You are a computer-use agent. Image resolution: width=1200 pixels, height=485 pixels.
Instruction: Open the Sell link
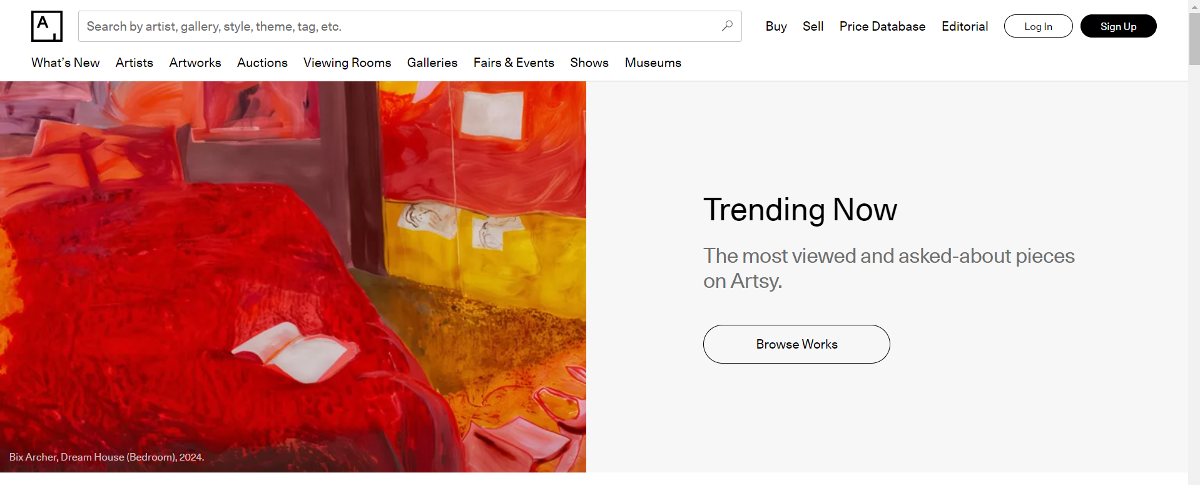coord(813,27)
